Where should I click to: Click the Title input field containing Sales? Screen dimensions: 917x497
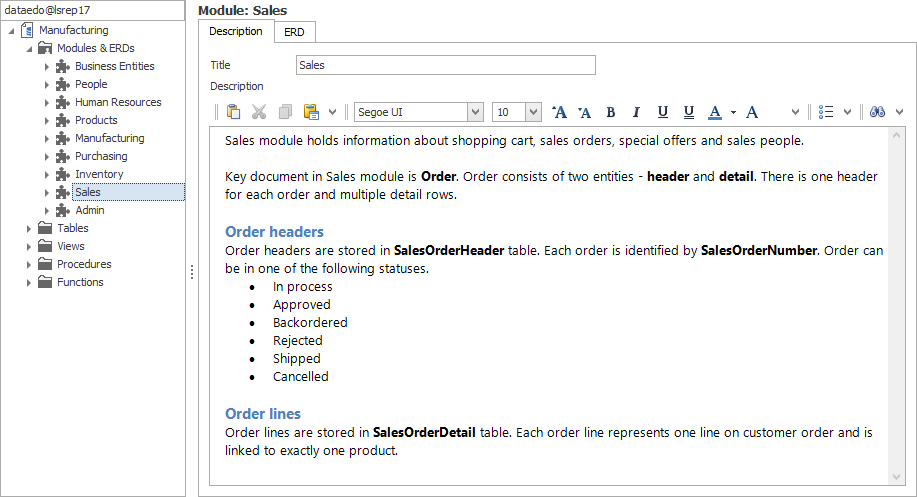445,65
